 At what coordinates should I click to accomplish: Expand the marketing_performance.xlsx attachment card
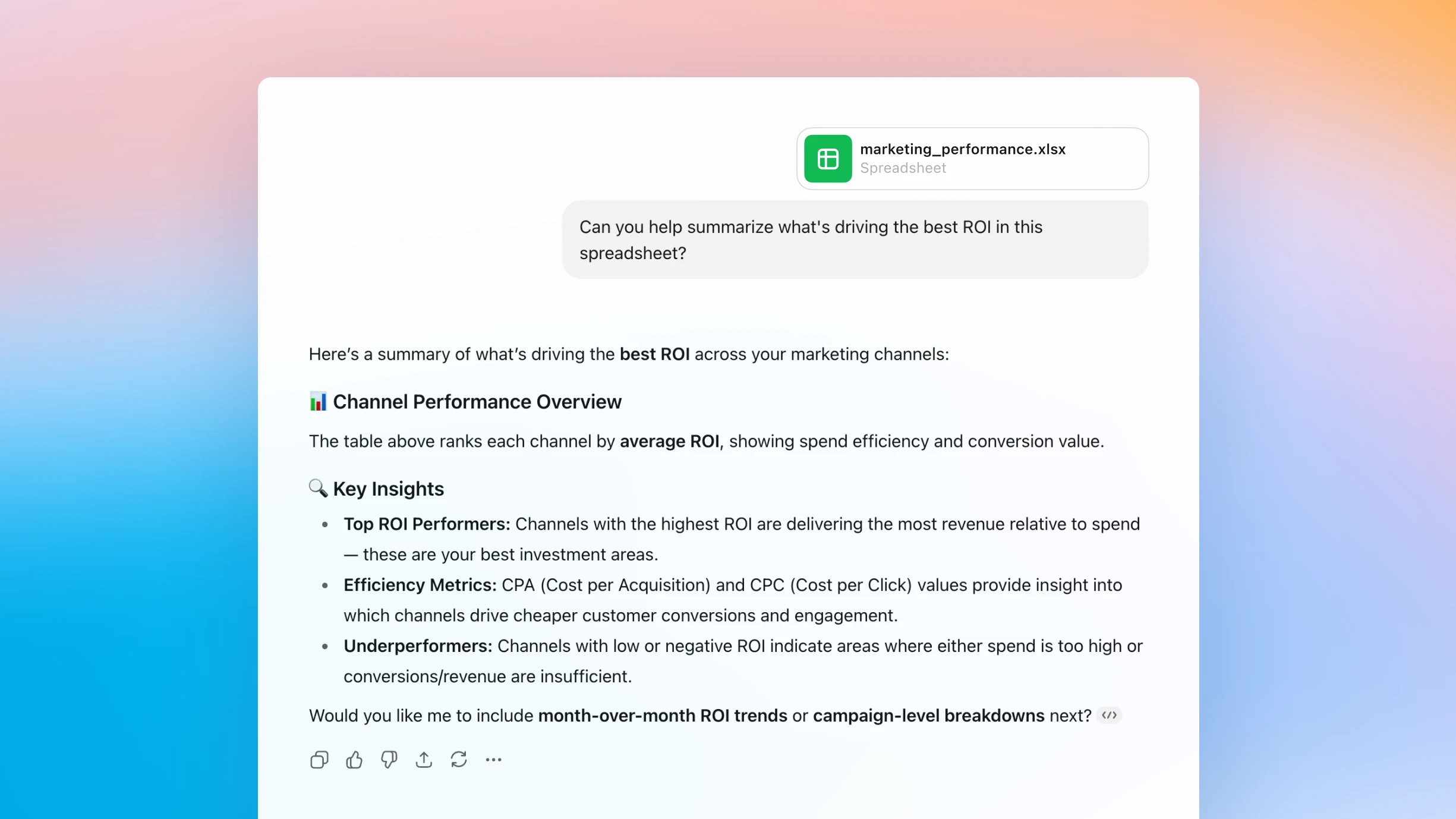pos(972,158)
